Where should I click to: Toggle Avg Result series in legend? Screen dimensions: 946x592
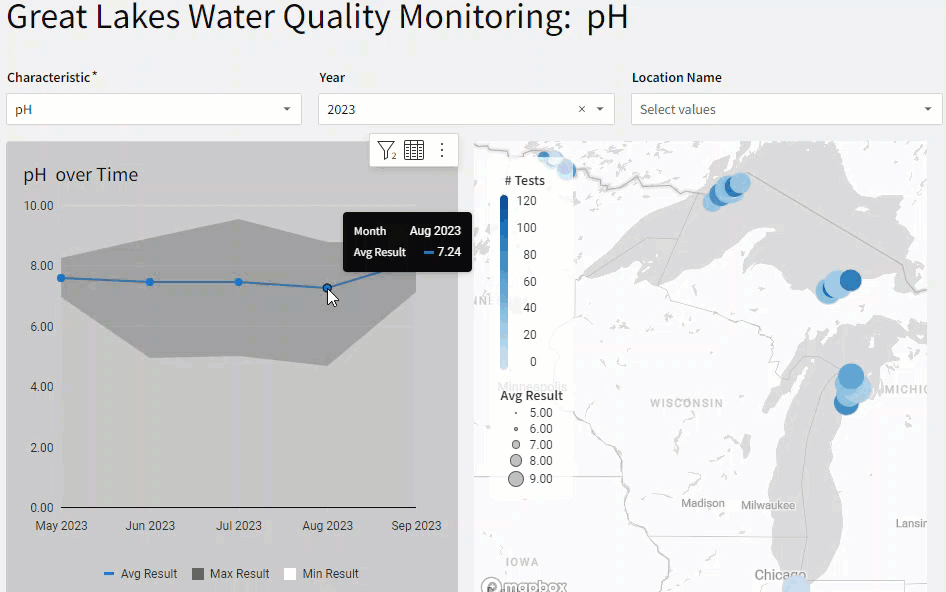[141, 574]
